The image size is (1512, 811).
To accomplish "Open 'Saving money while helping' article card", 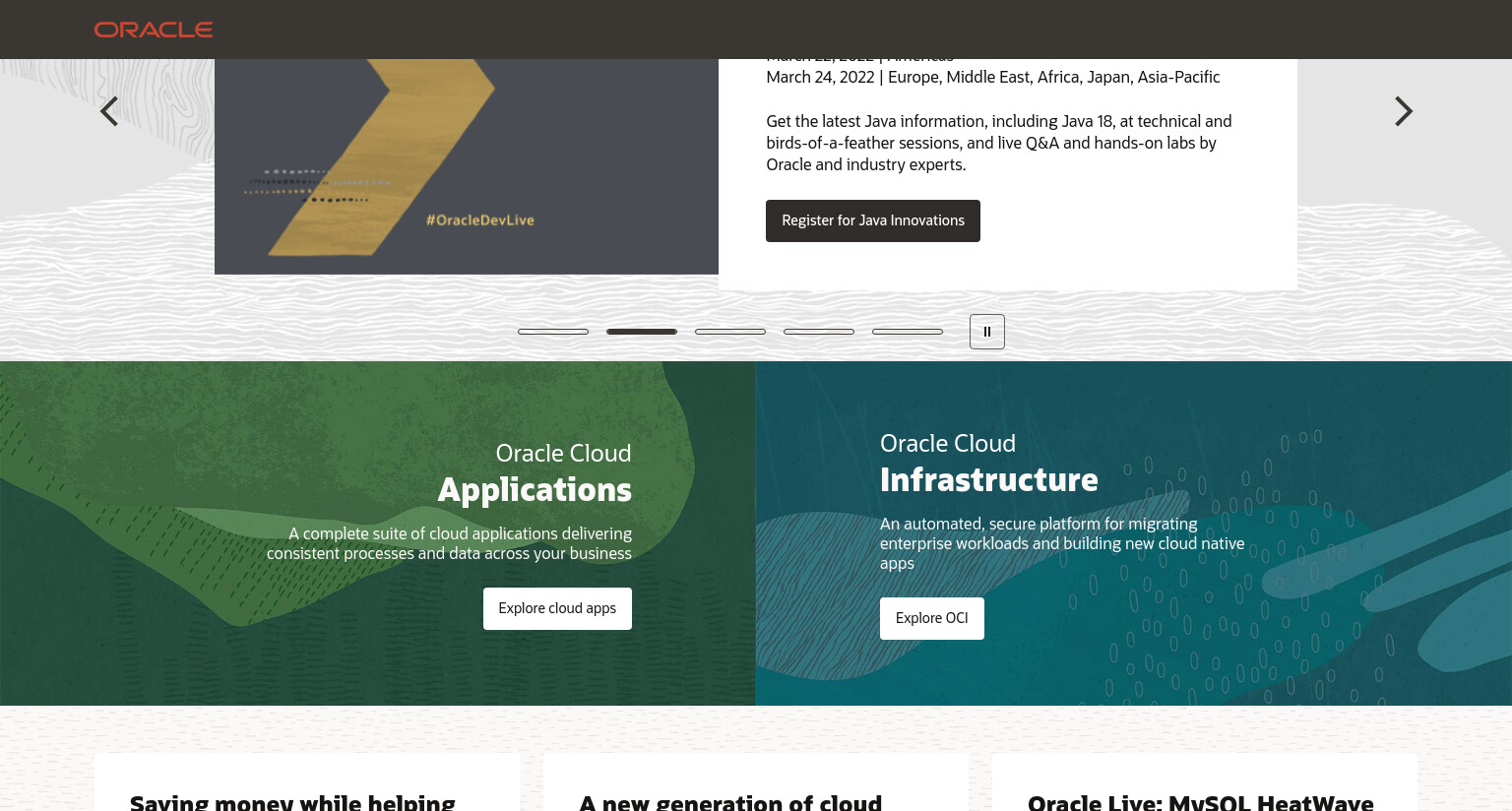I will click(x=307, y=782).
